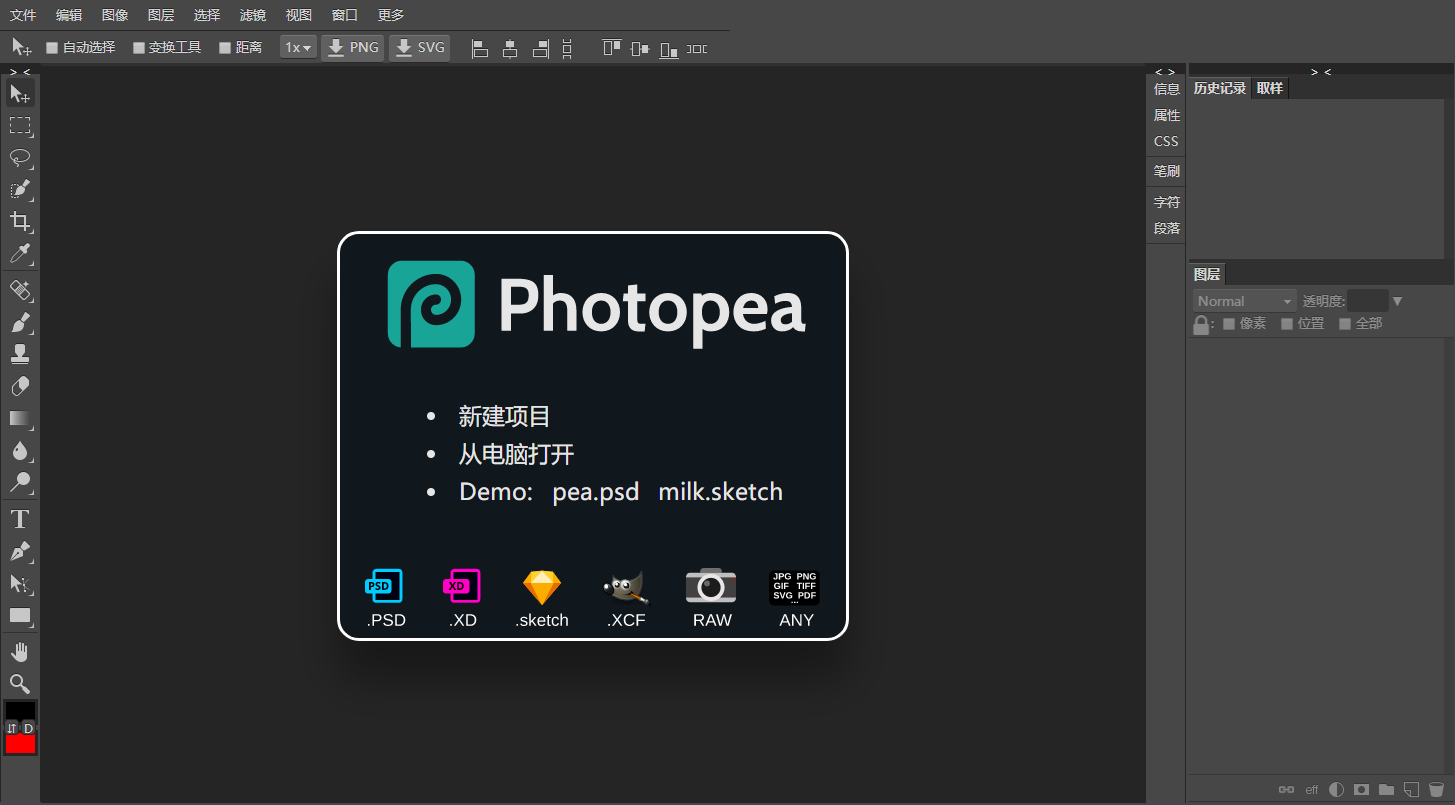Toggle the 距离 checkbox
Screen dimensions: 1455x805
point(225,48)
